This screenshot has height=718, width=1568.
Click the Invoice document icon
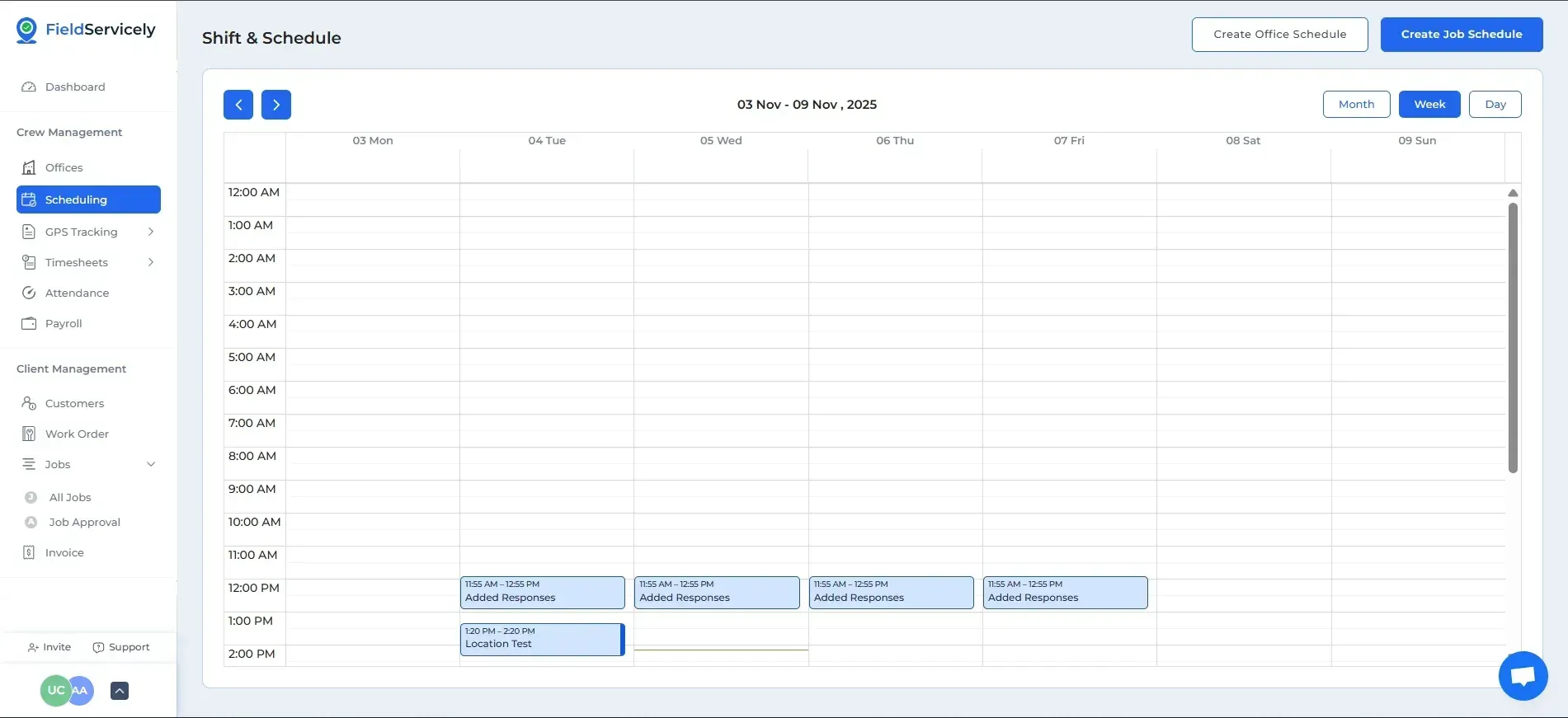pyautogui.click(x=29, y=552)
